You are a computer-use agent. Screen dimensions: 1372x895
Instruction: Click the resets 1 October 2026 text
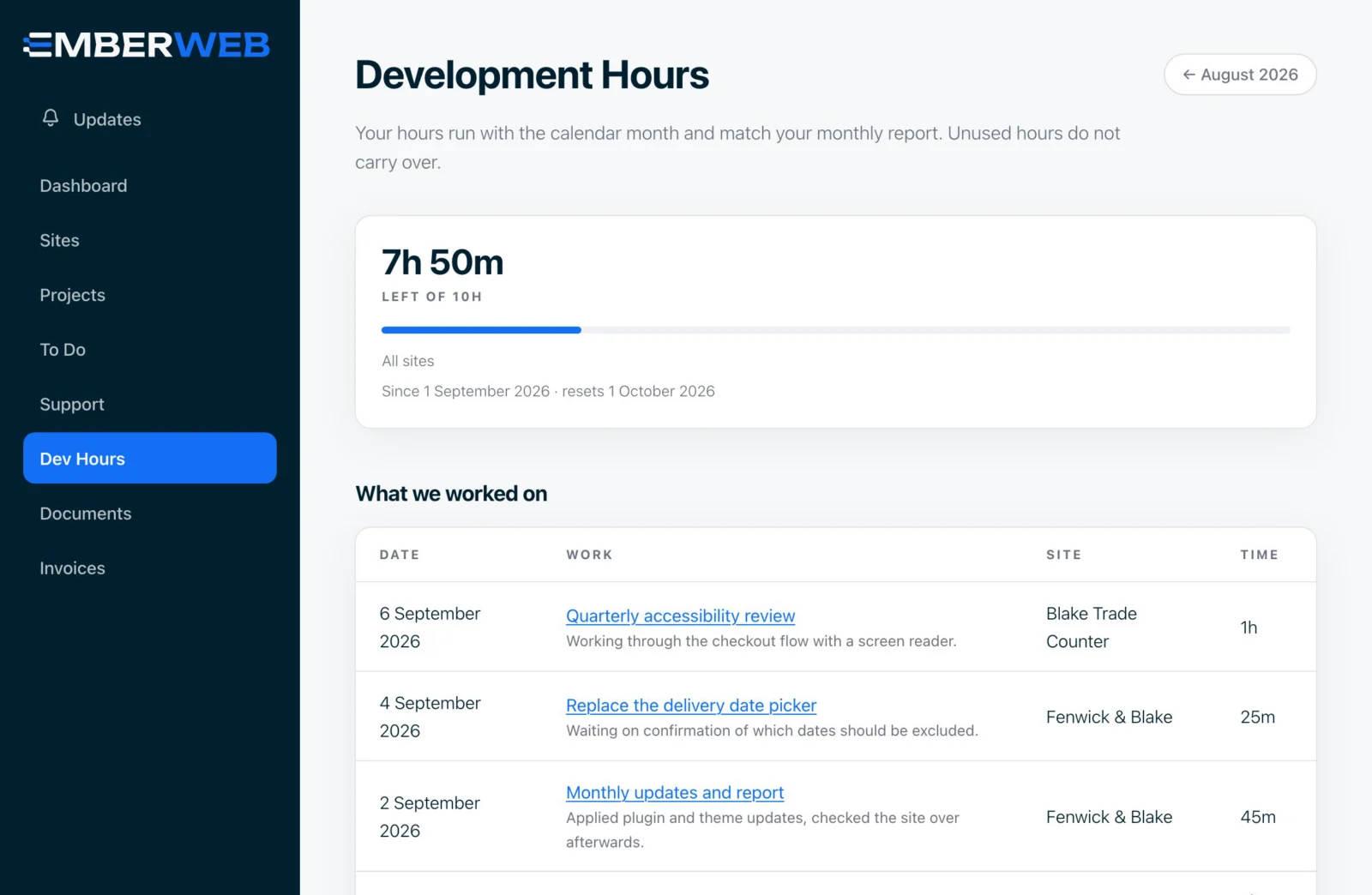pyautogui.click(x=638, y=391)
